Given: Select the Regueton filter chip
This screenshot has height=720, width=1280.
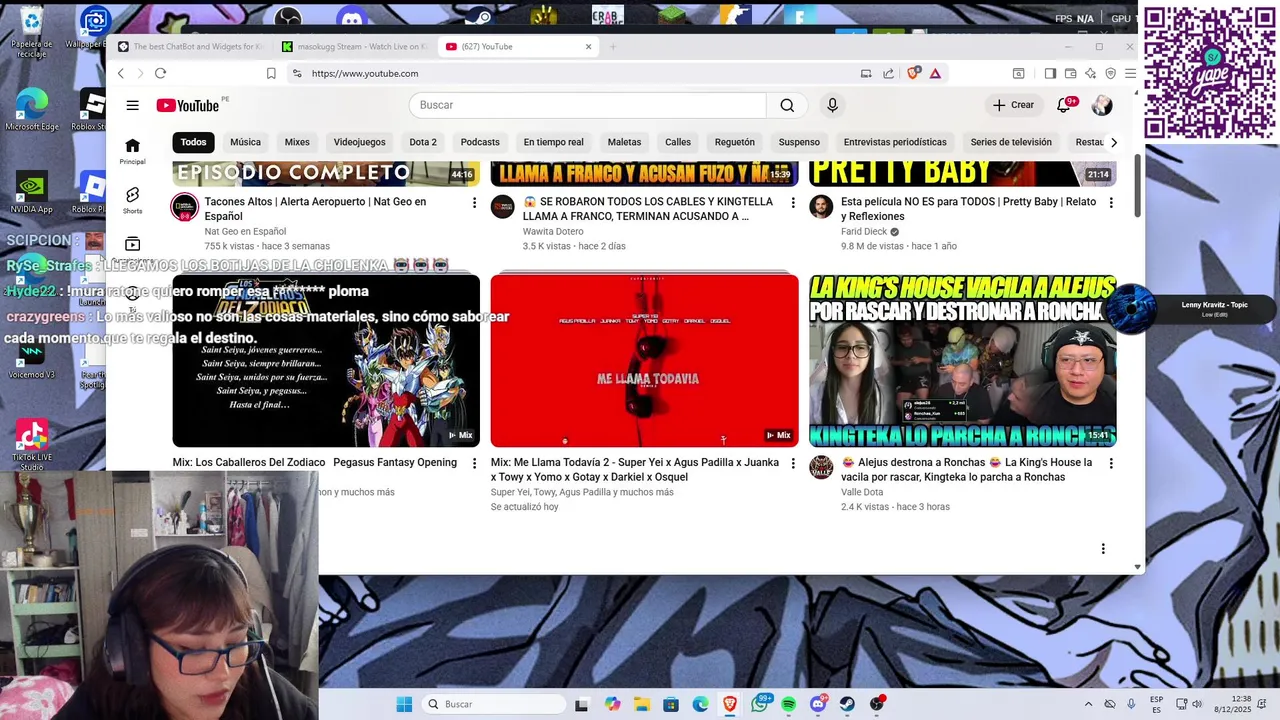Looking at the screenshot, I should point(734,142).
